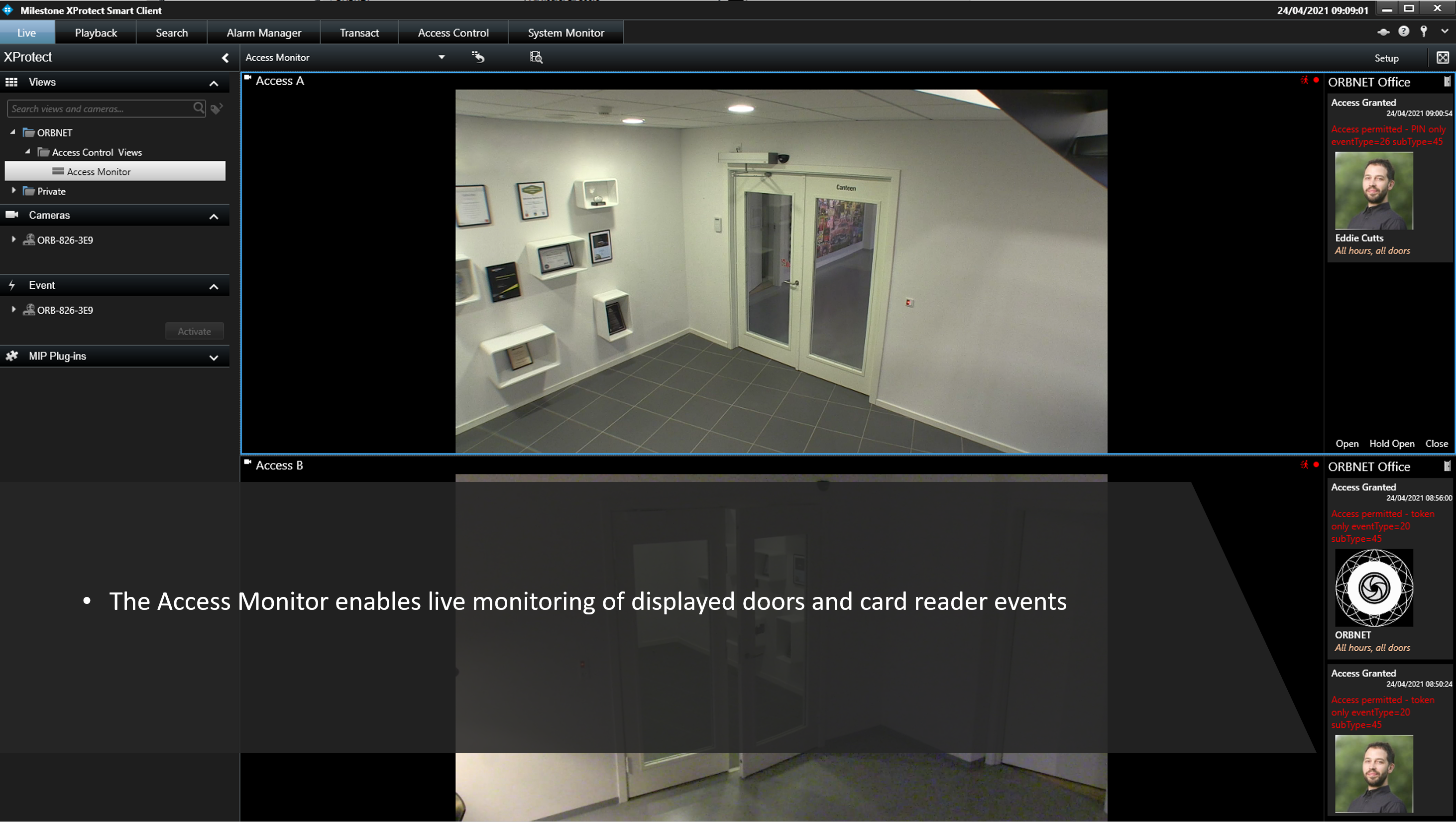Click the Access A camera title icon

click(x=247, y=78)
